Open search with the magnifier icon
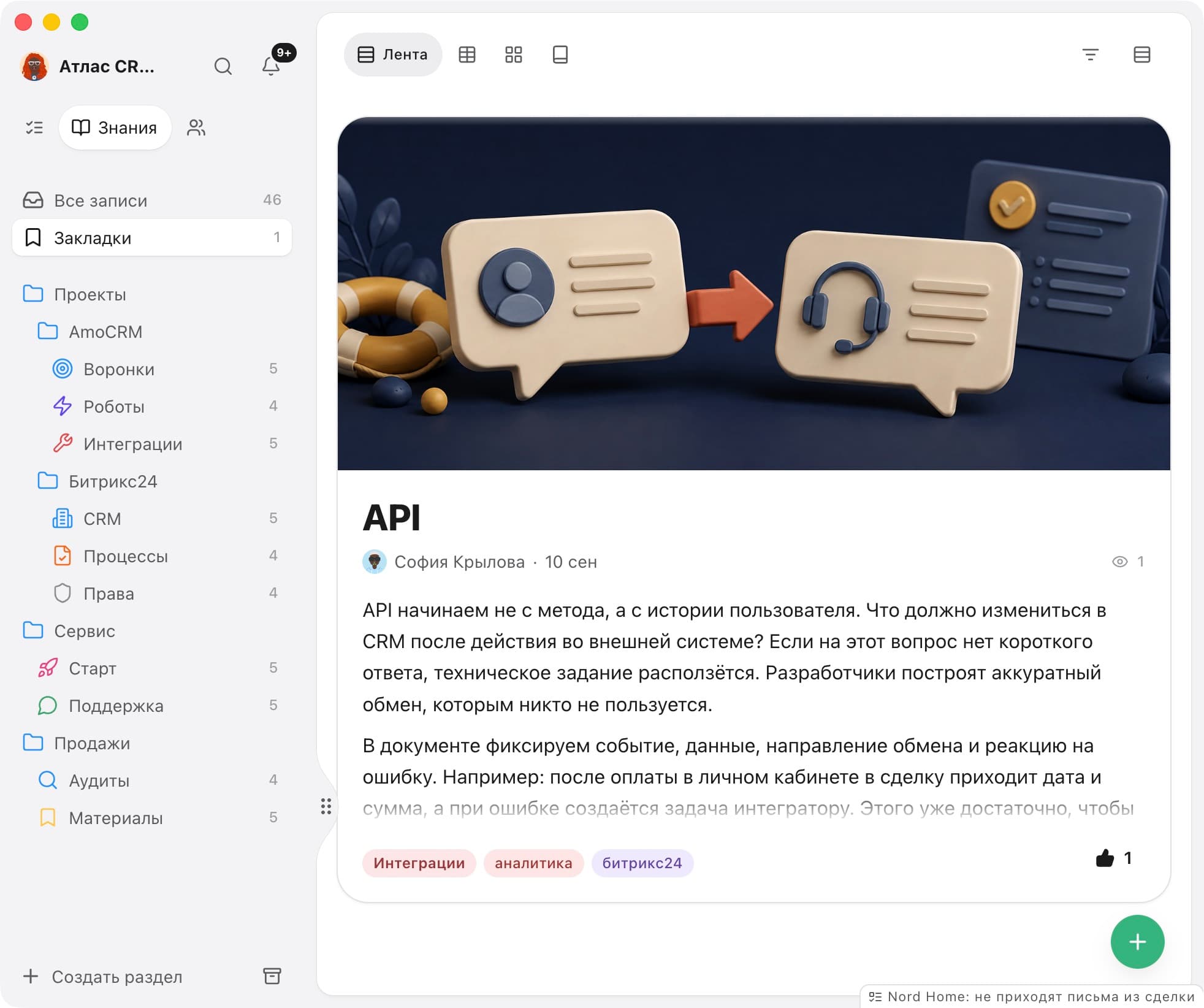The image size is (1204, 1008). (x=223, y=66)
